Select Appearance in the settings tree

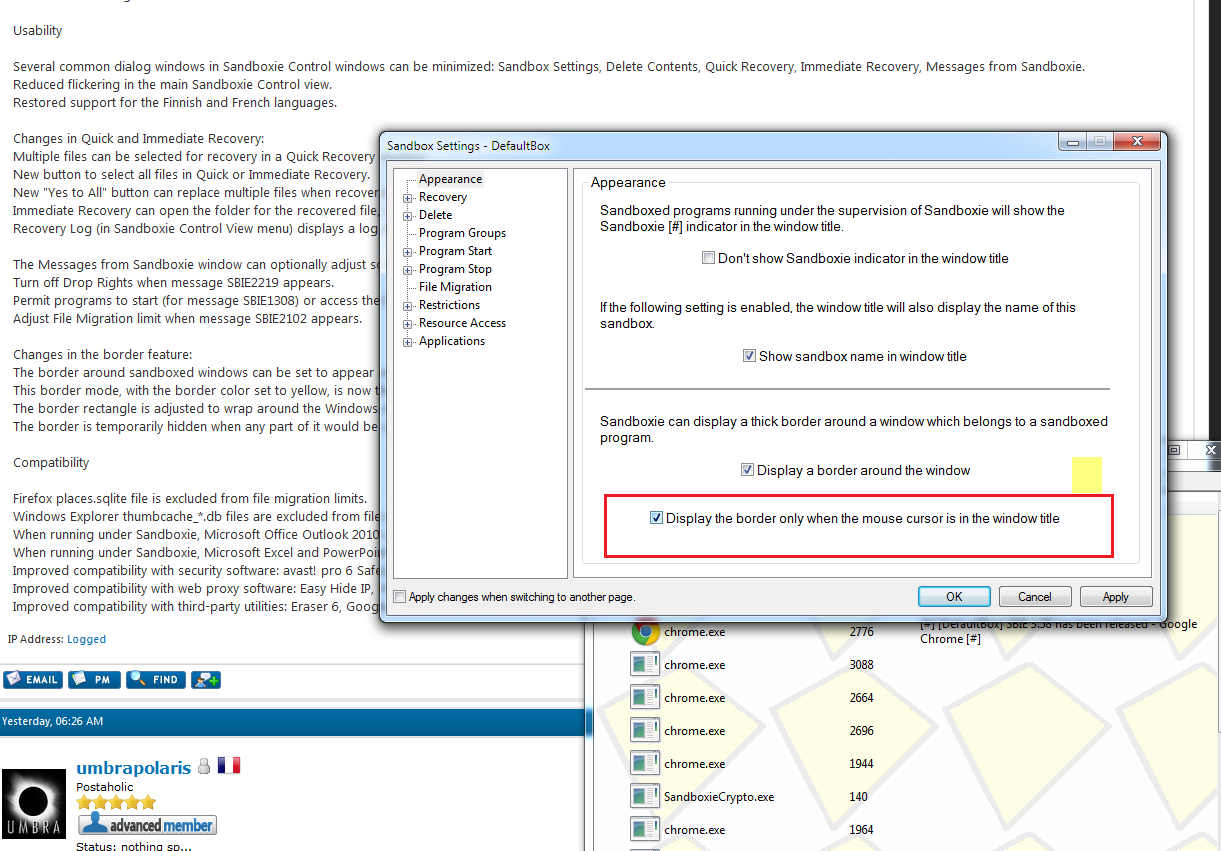coord(450,179)
